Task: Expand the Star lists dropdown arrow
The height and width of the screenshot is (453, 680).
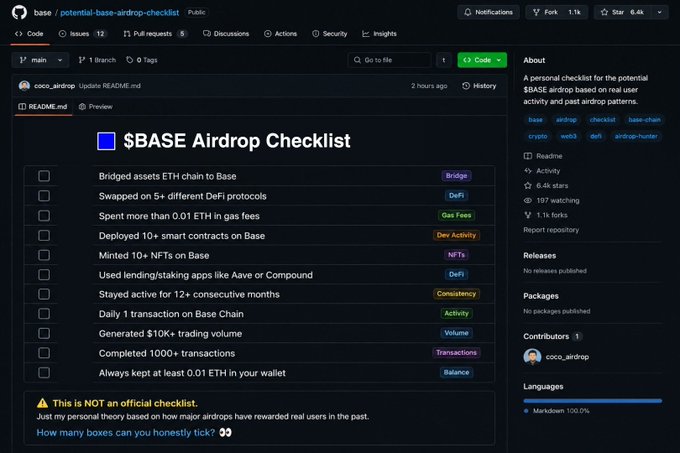Action: tap(660, 12)
